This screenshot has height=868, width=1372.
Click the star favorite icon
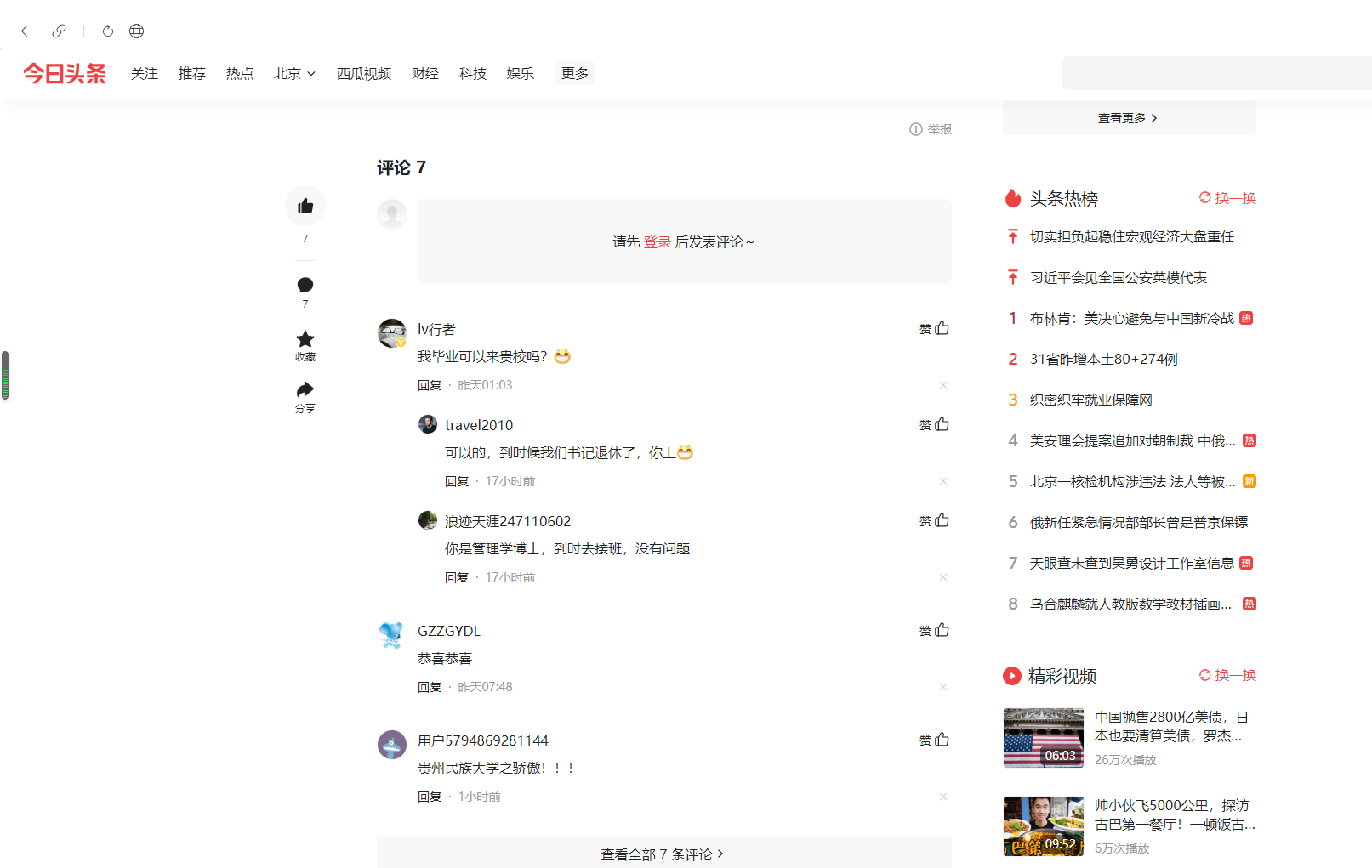point(305,339)
